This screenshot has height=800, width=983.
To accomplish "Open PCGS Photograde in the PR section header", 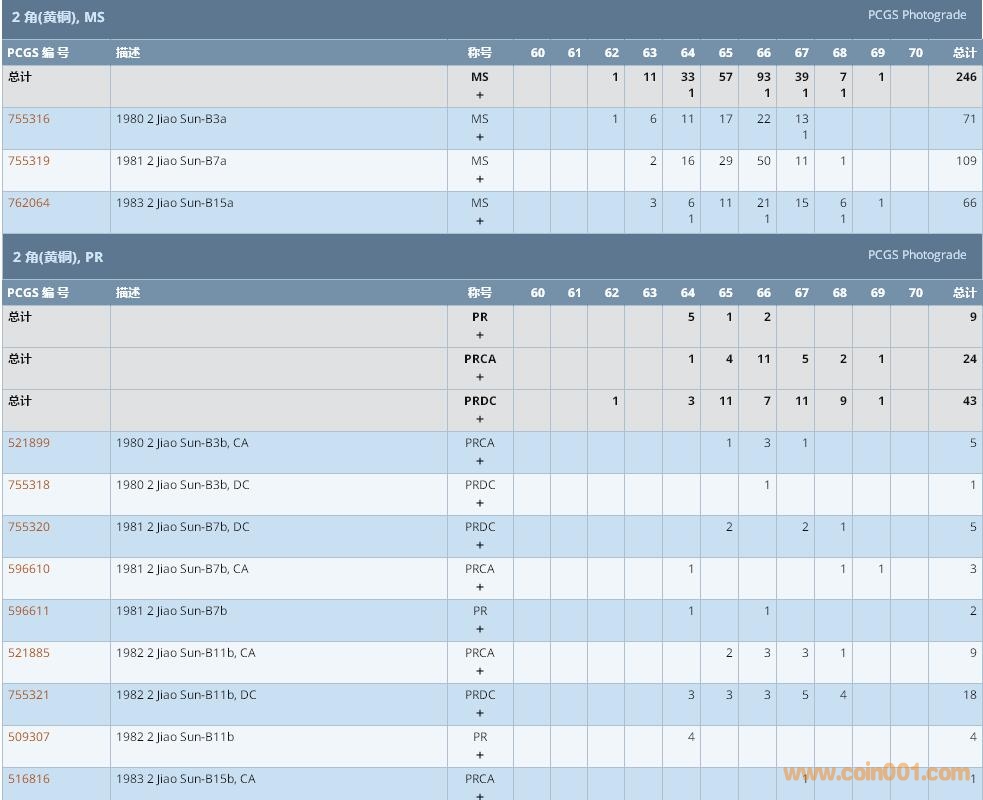I will 916,255.
